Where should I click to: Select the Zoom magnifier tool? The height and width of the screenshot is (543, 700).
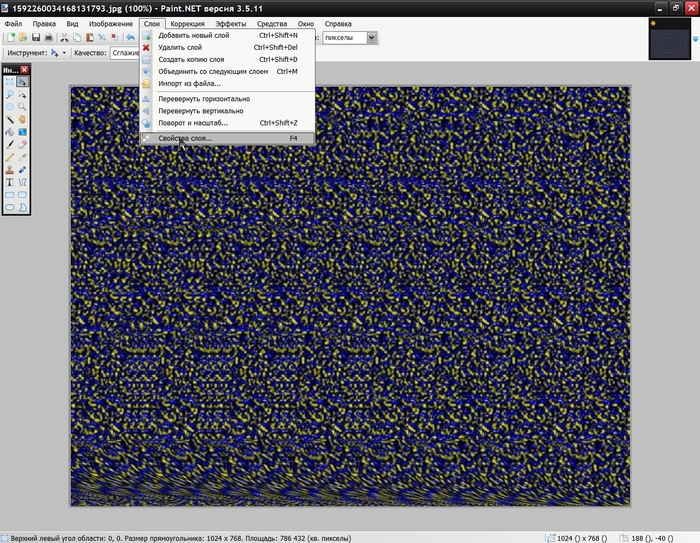(22, 107)
